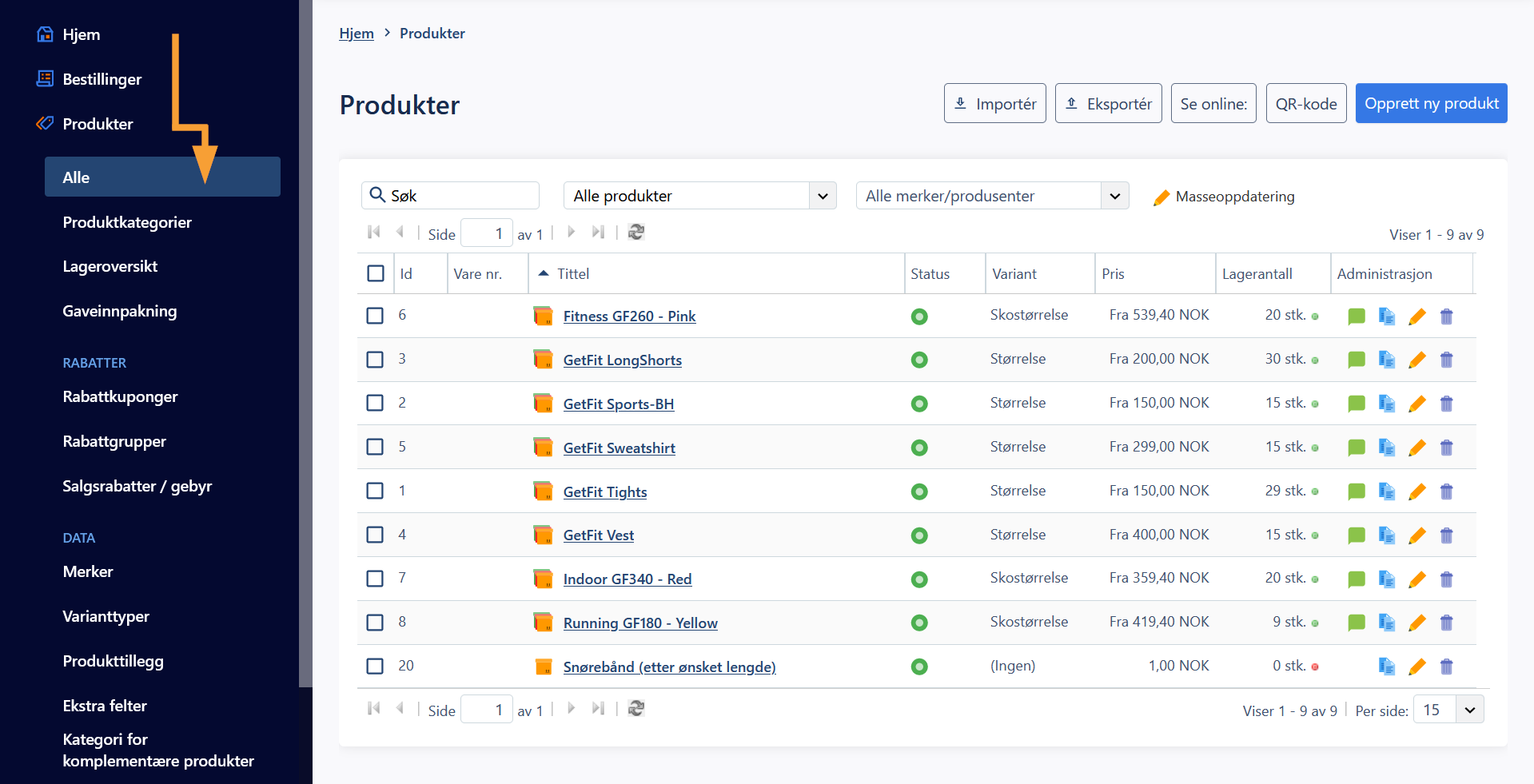Open the Alle produkter dropdown
Viewport: 1534px width, 784px height.
click(x=699, y=196)
